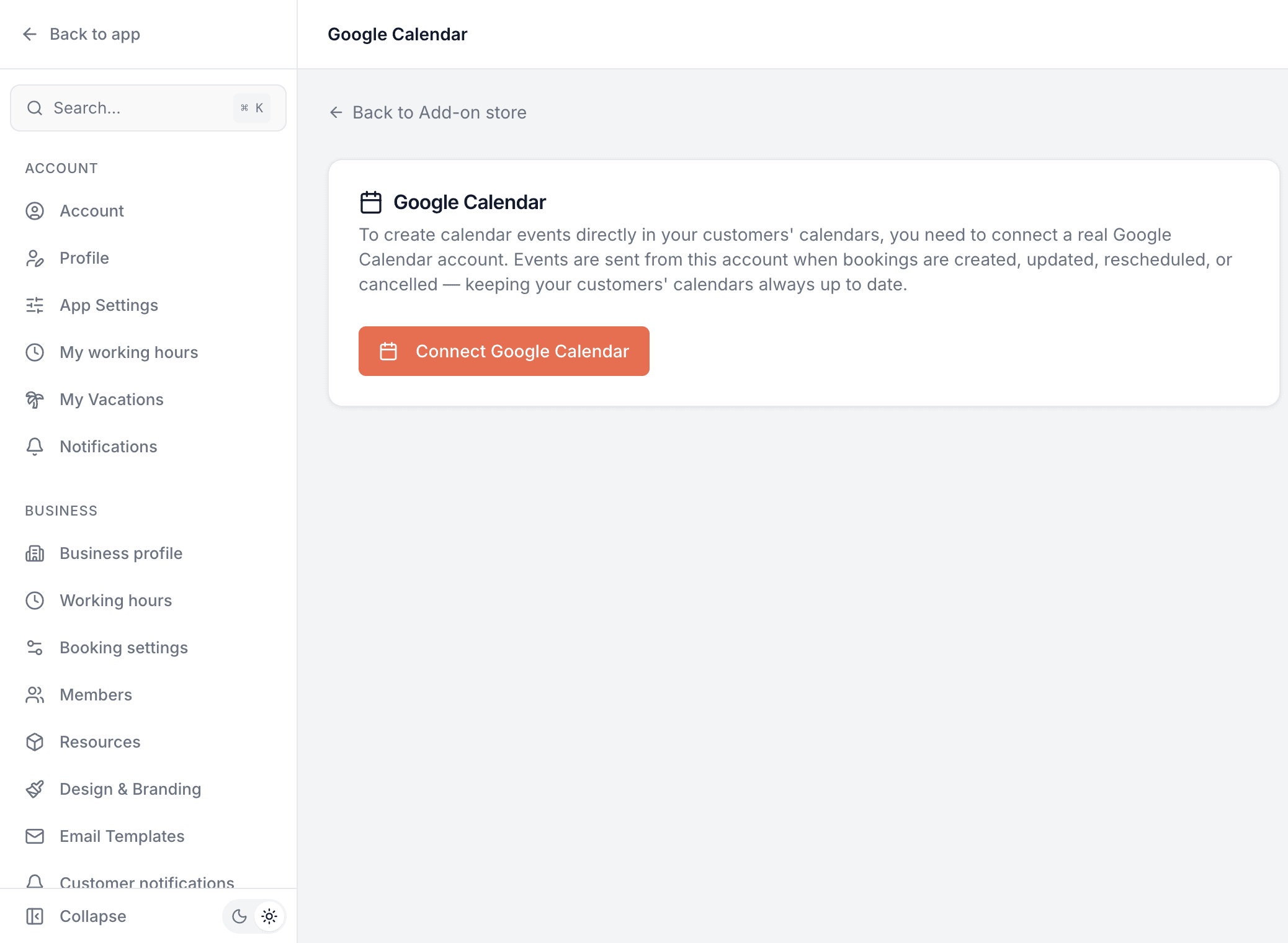This screenshot has height=943, width=1288.
Task: Click the search magnifier icon
Action: point(35,108)
